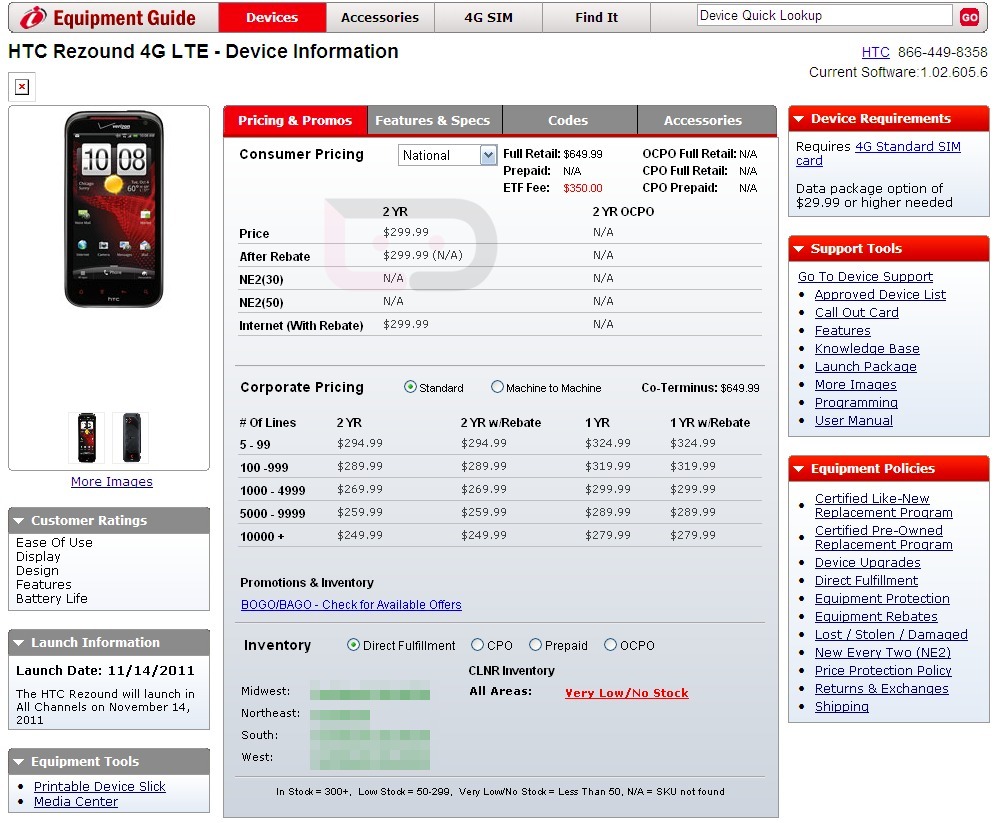Open the Codes tab
This screenshot has height=823, width=1003.
click(x=568, y=120)
